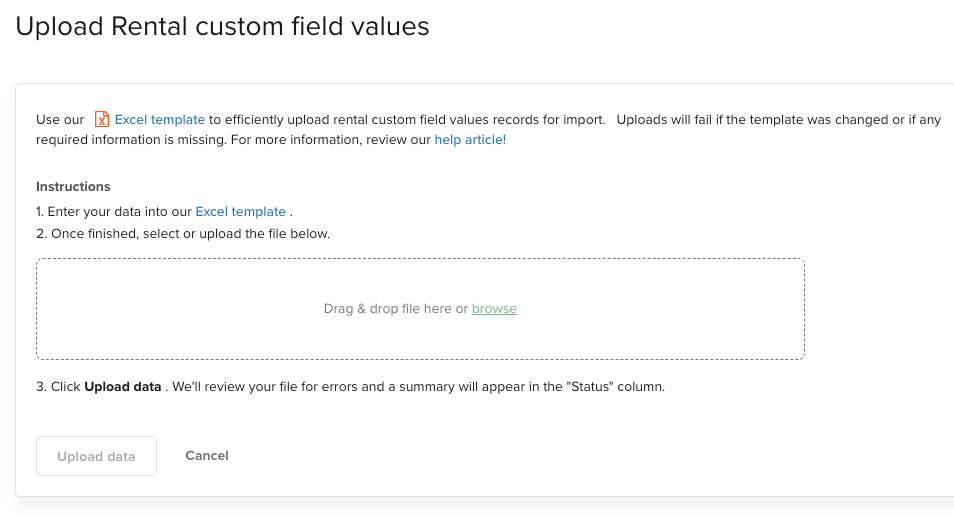Image resolution: width=954 pixels, height=514 pixels.
Task: Click the 'Uploads will fail' warning sentence
Action: (x=779, y=120)
